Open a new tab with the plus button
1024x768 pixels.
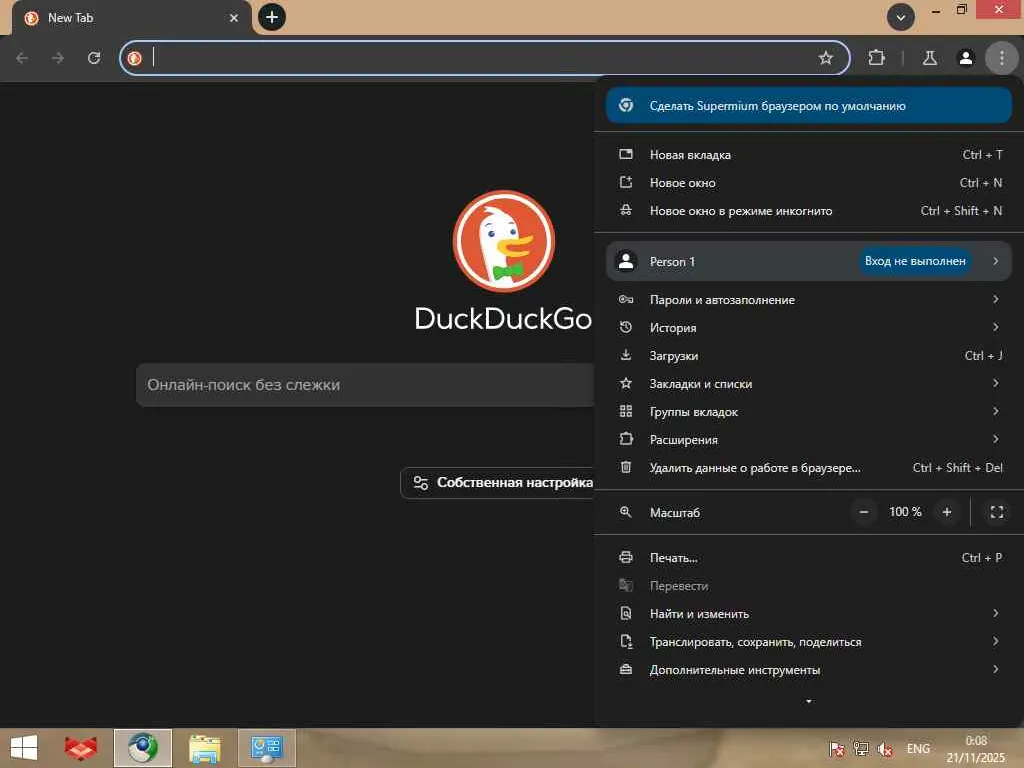[272, 17]
